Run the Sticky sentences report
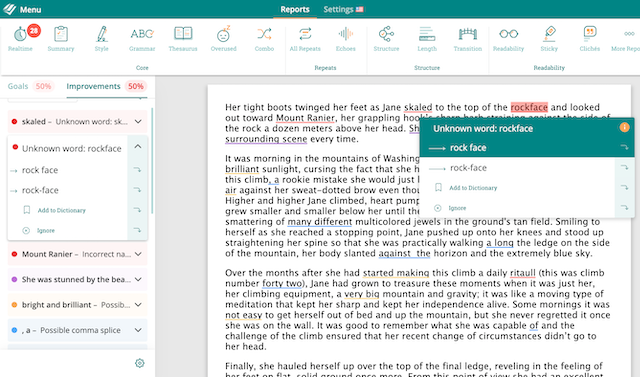640x377 pixels. [549, 38]
